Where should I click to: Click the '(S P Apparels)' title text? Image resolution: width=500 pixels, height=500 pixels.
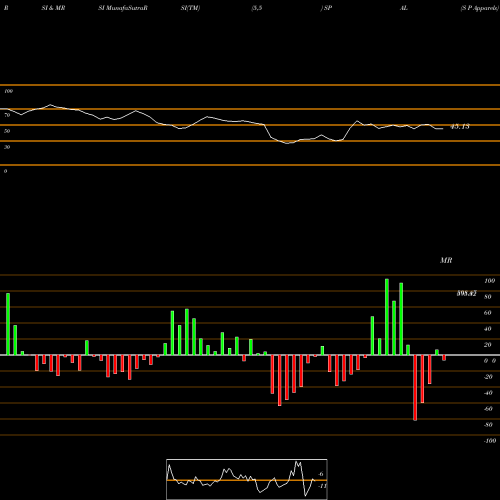[480, 8]
